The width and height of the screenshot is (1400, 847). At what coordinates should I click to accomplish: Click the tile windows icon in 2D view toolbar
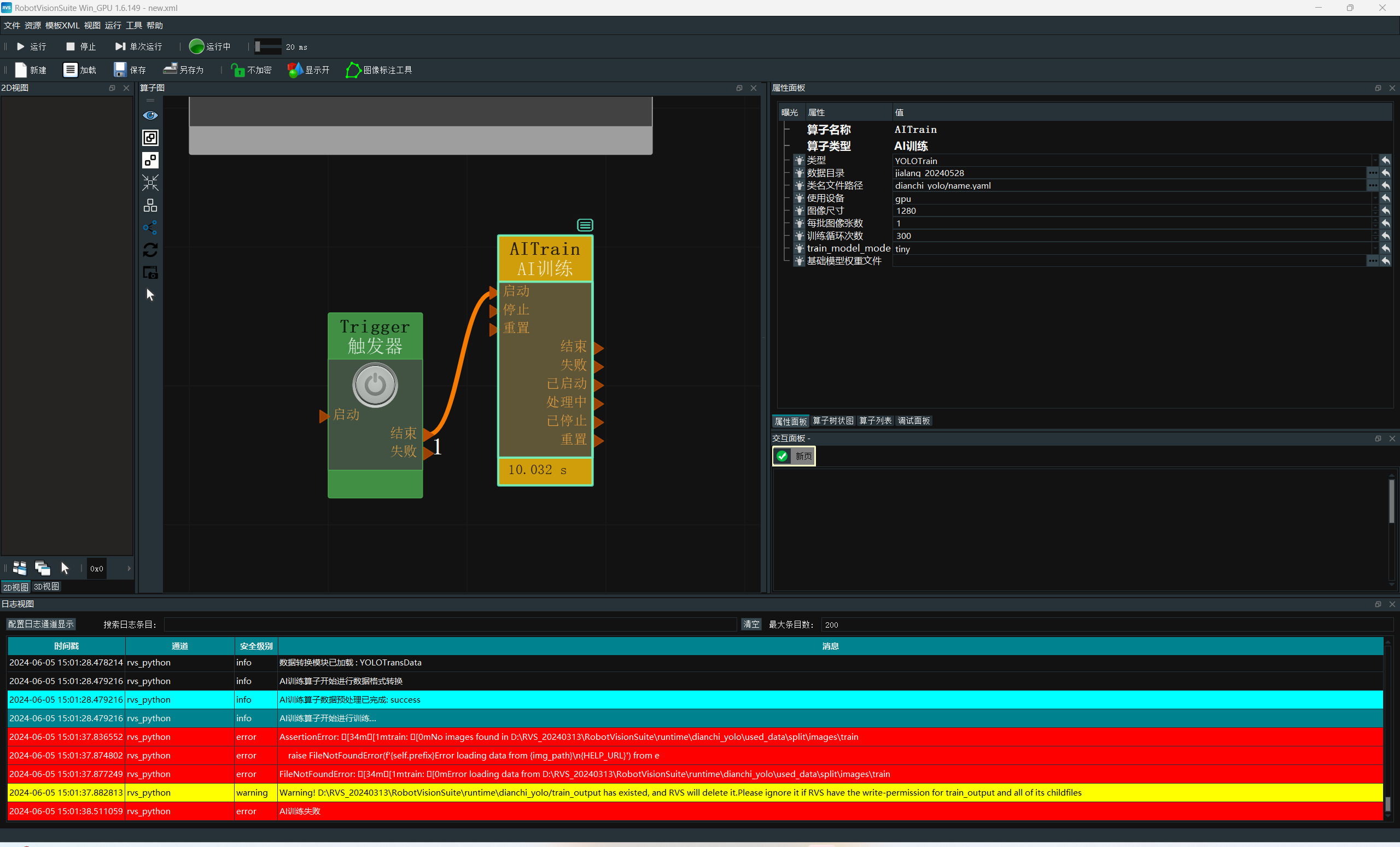click(x=20, y=568)
